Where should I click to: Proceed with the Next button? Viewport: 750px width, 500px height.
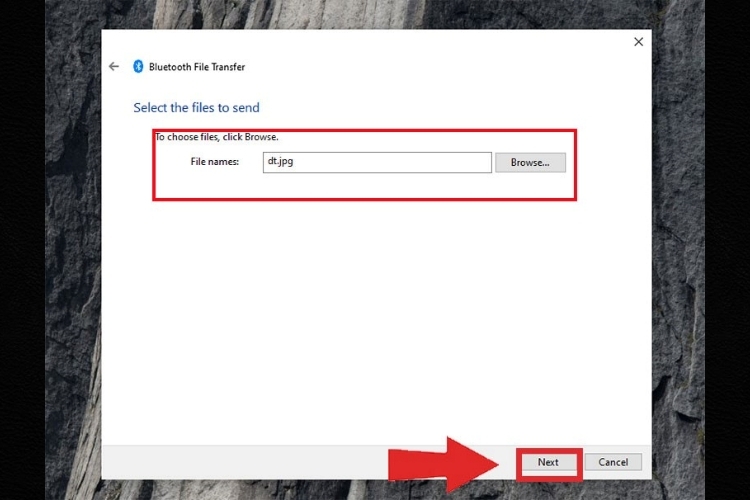pos(548,462)
